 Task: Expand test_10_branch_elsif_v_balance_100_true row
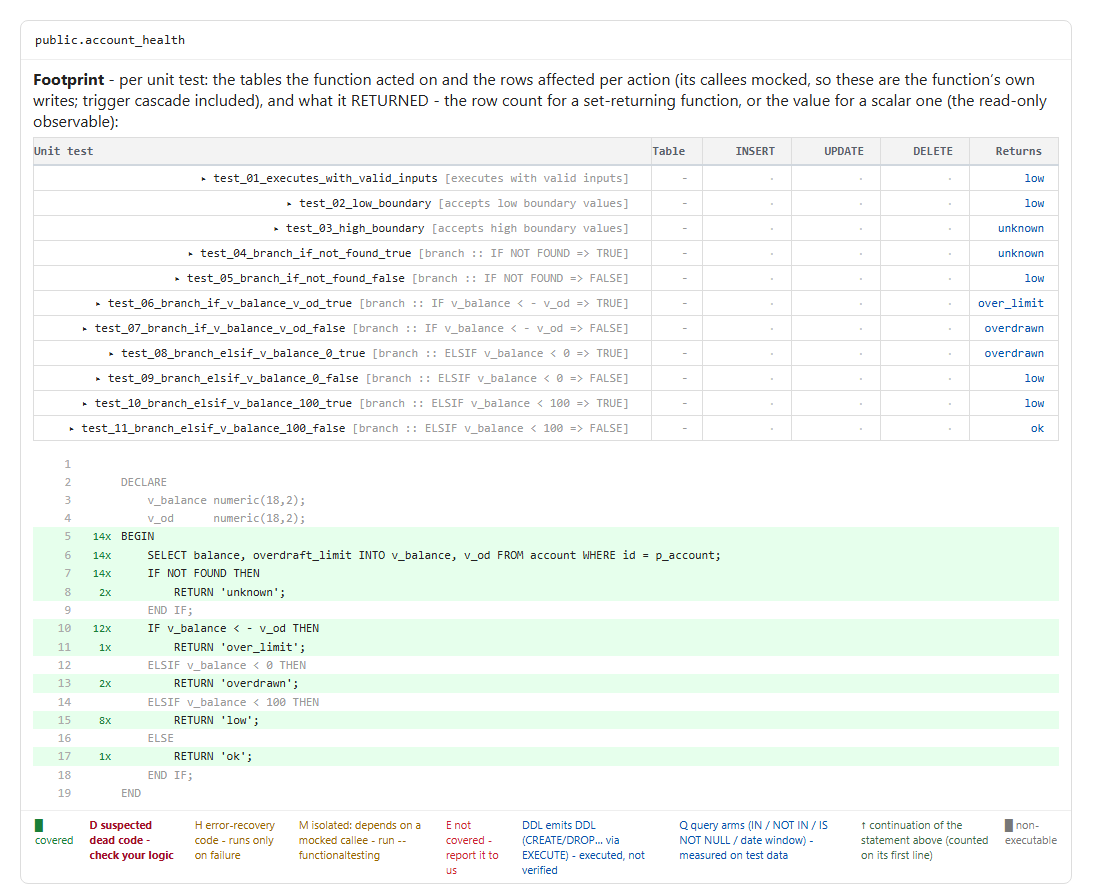pyautogui.click(x=84, y=404)
